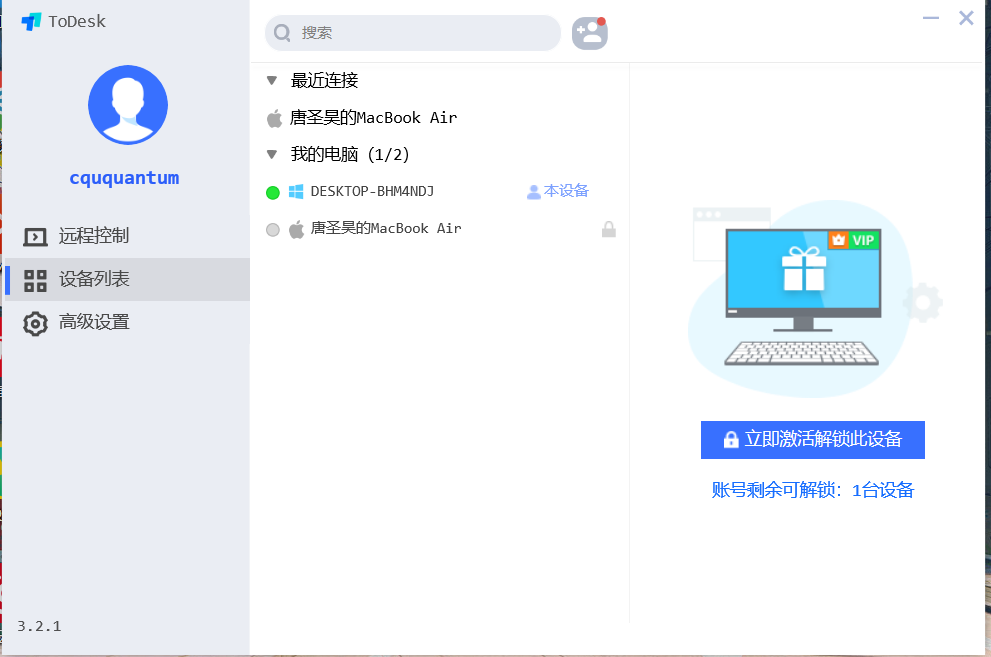This screenshot has width=991, height=657.
Task: Click the lock icon on MacBook Air row
Action: (609, 229)
